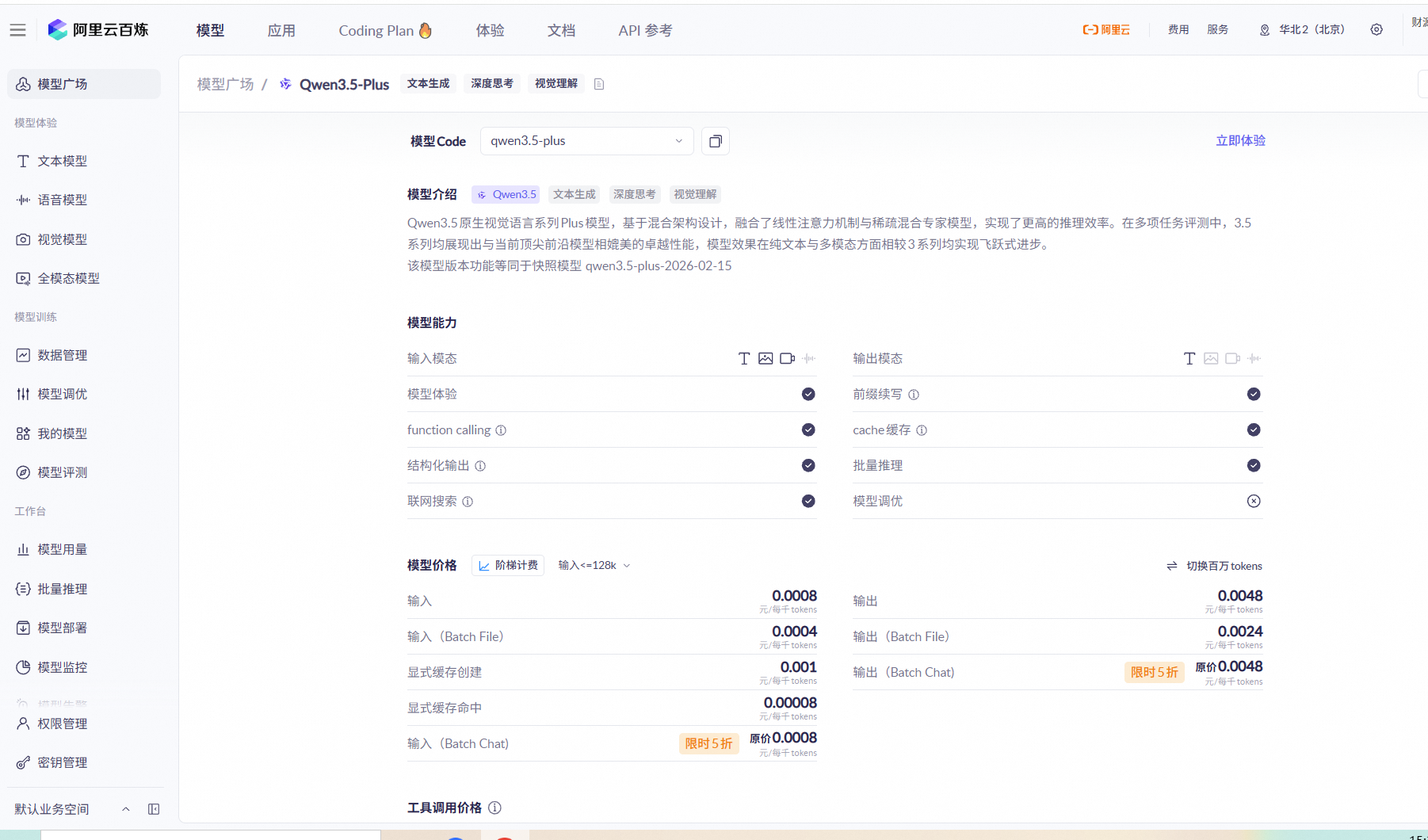The height and width of the screenshot is (840, 1428).
Task: Click the swap icon beside 切换百万 tokens
Action: tap(1172, 566)
